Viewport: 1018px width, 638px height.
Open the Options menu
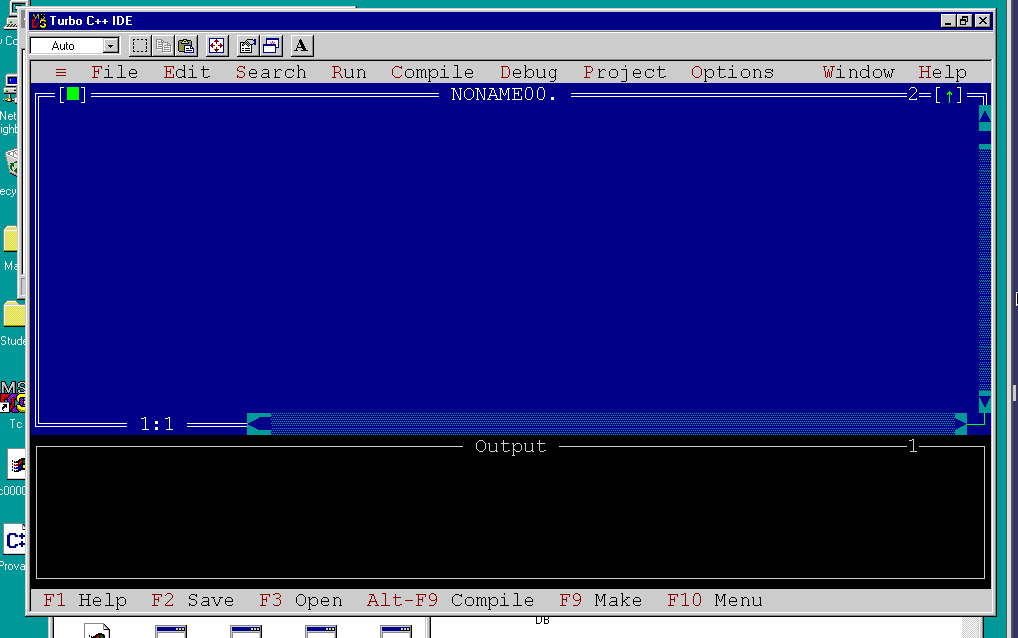(733, 72)
